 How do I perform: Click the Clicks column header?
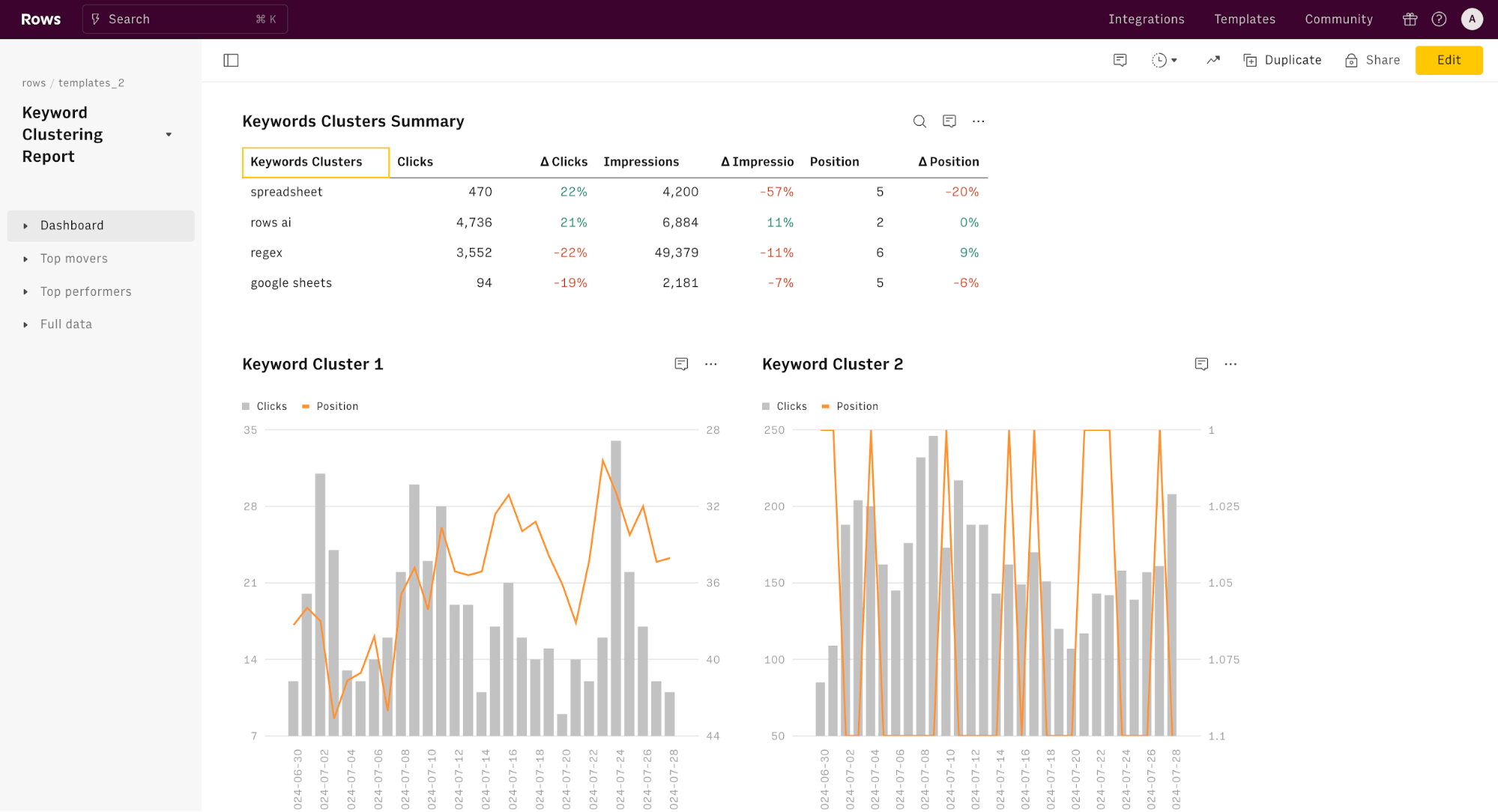tap(415, 162)
